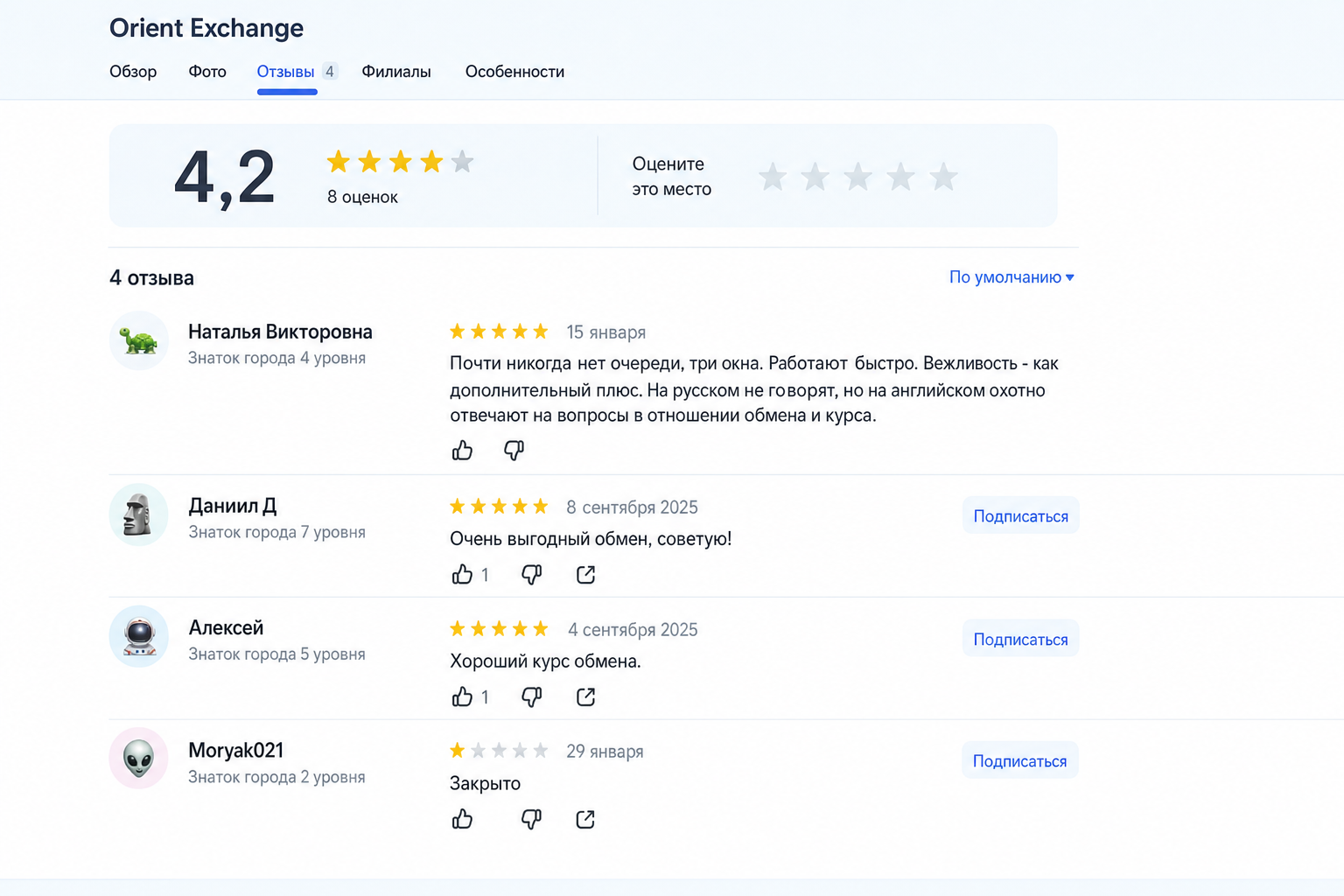Click thumbs down on Алексей's review
Image resolution: width=1344 pixels, height=896 pixels.
point(531,696)
